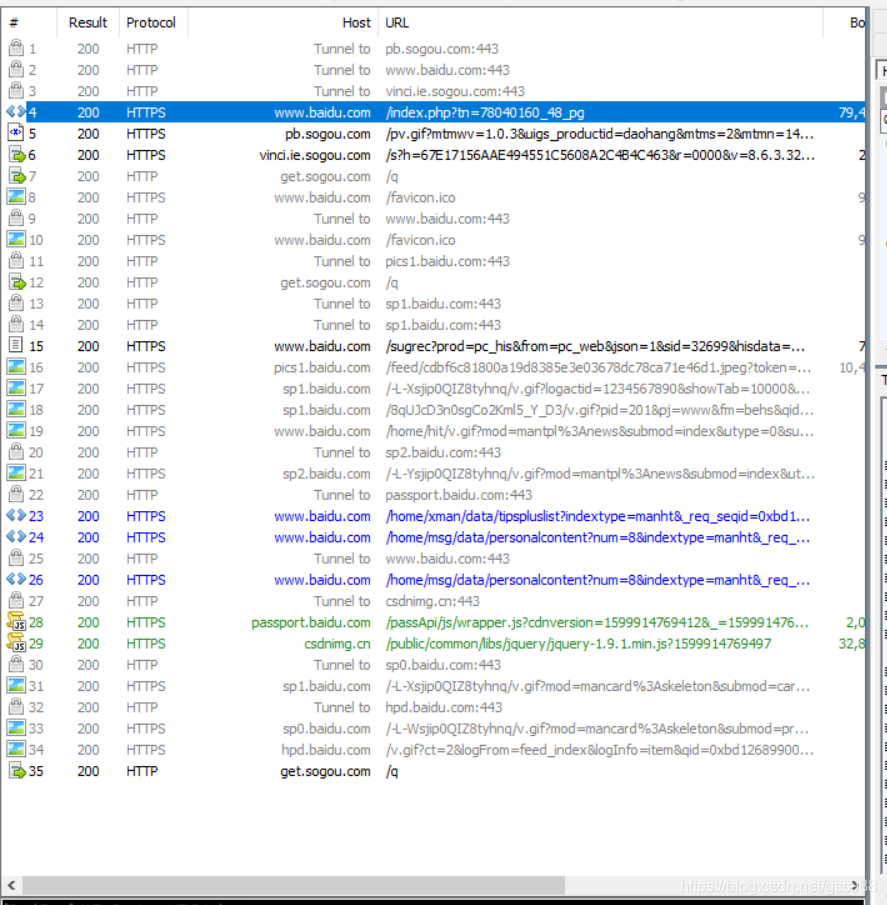Select the csdnimg.cn:443 tunnel row

click(433, 601)
